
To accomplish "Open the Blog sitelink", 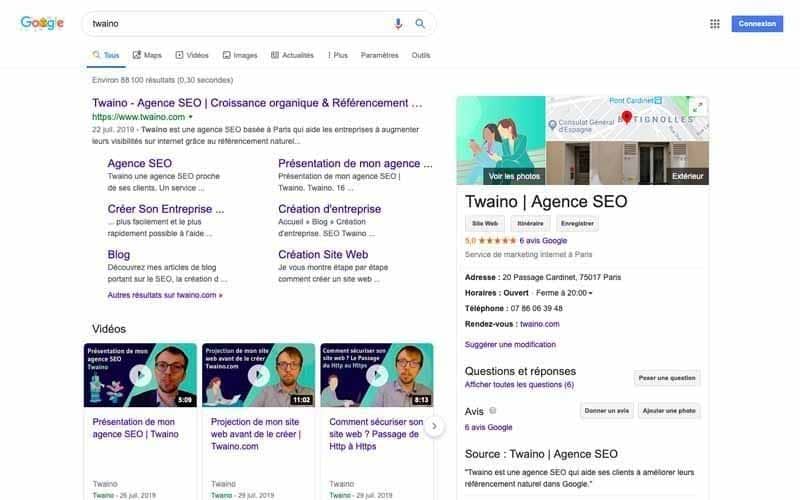I will (119, 254).
